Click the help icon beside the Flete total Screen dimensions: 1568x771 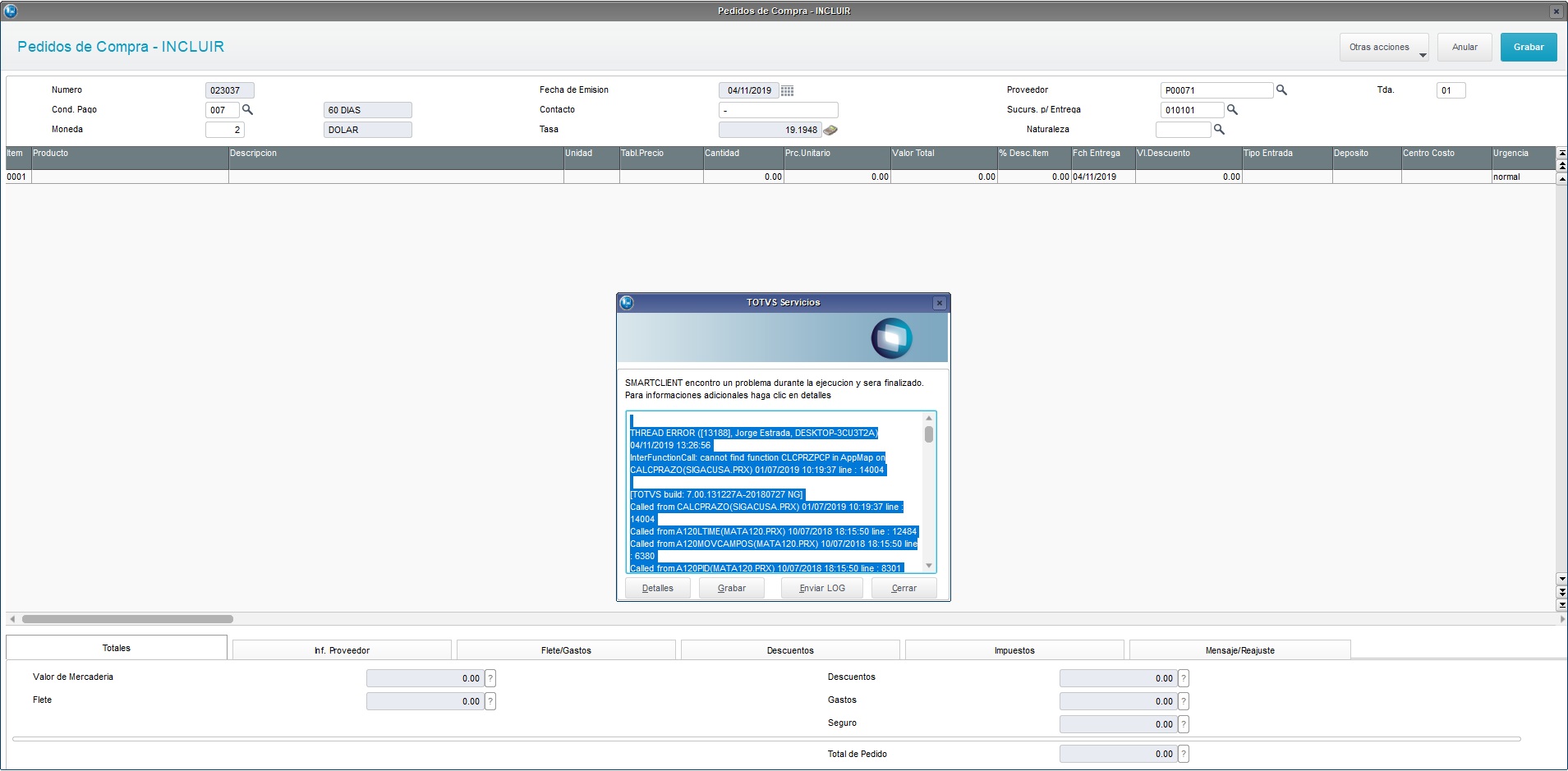pos(490,701)
